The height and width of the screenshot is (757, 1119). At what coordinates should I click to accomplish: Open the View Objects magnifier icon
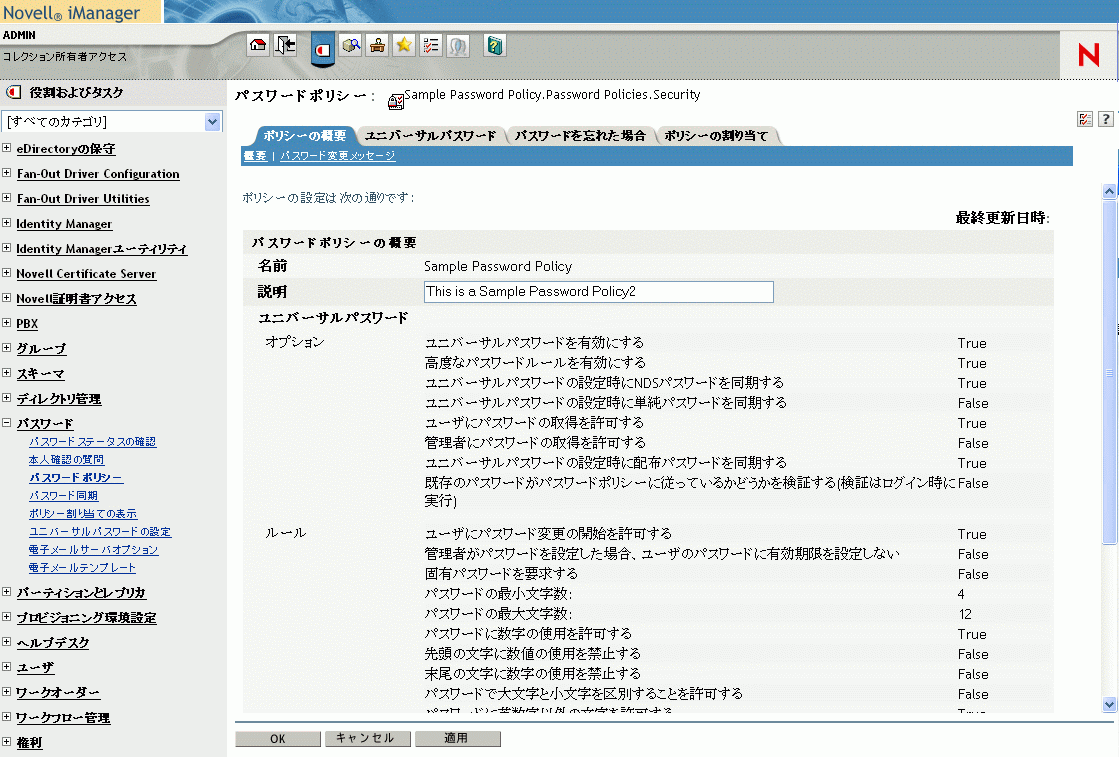point(350,46)
